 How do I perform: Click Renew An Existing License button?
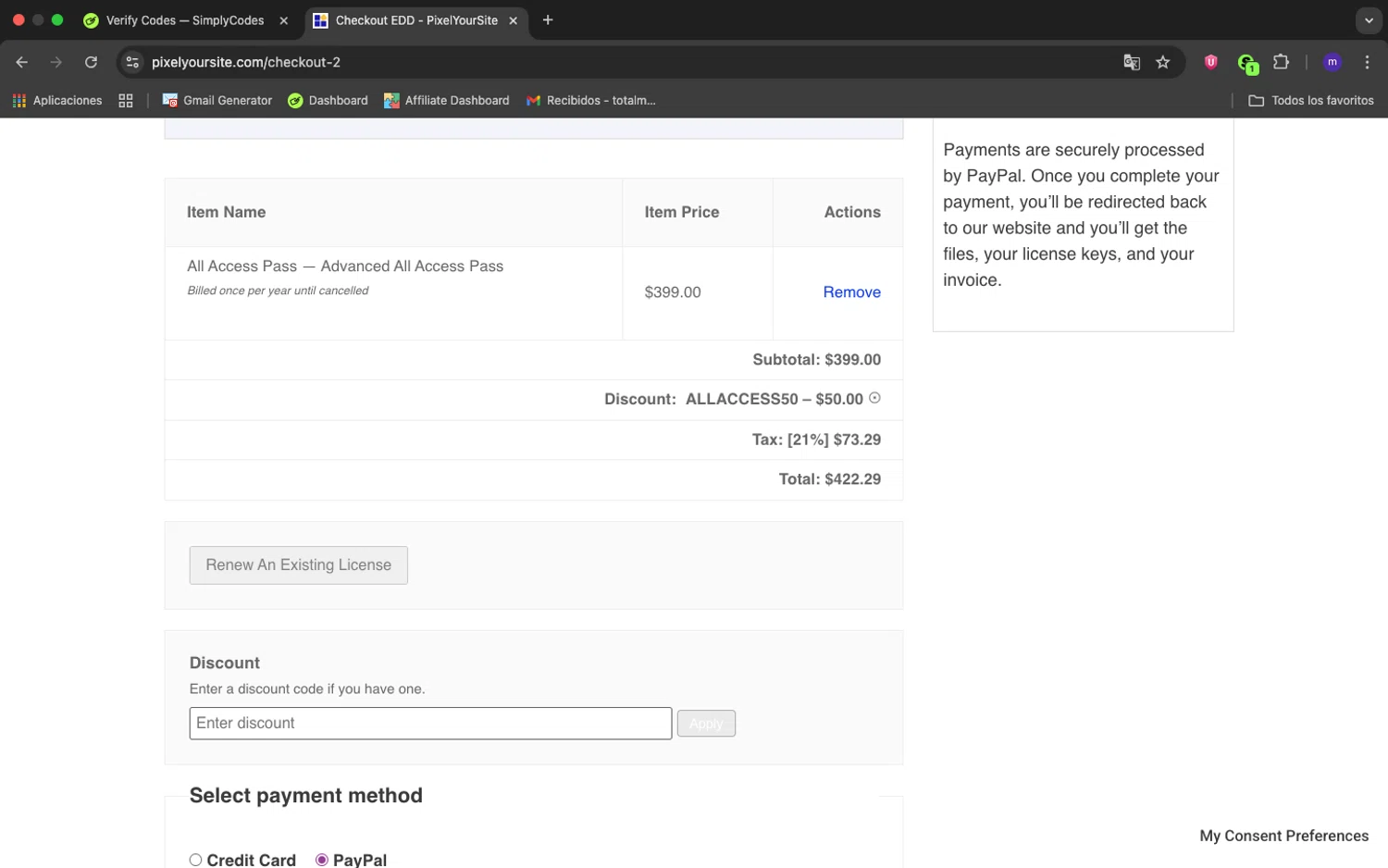pyautogui.click(x=298, y=564)
